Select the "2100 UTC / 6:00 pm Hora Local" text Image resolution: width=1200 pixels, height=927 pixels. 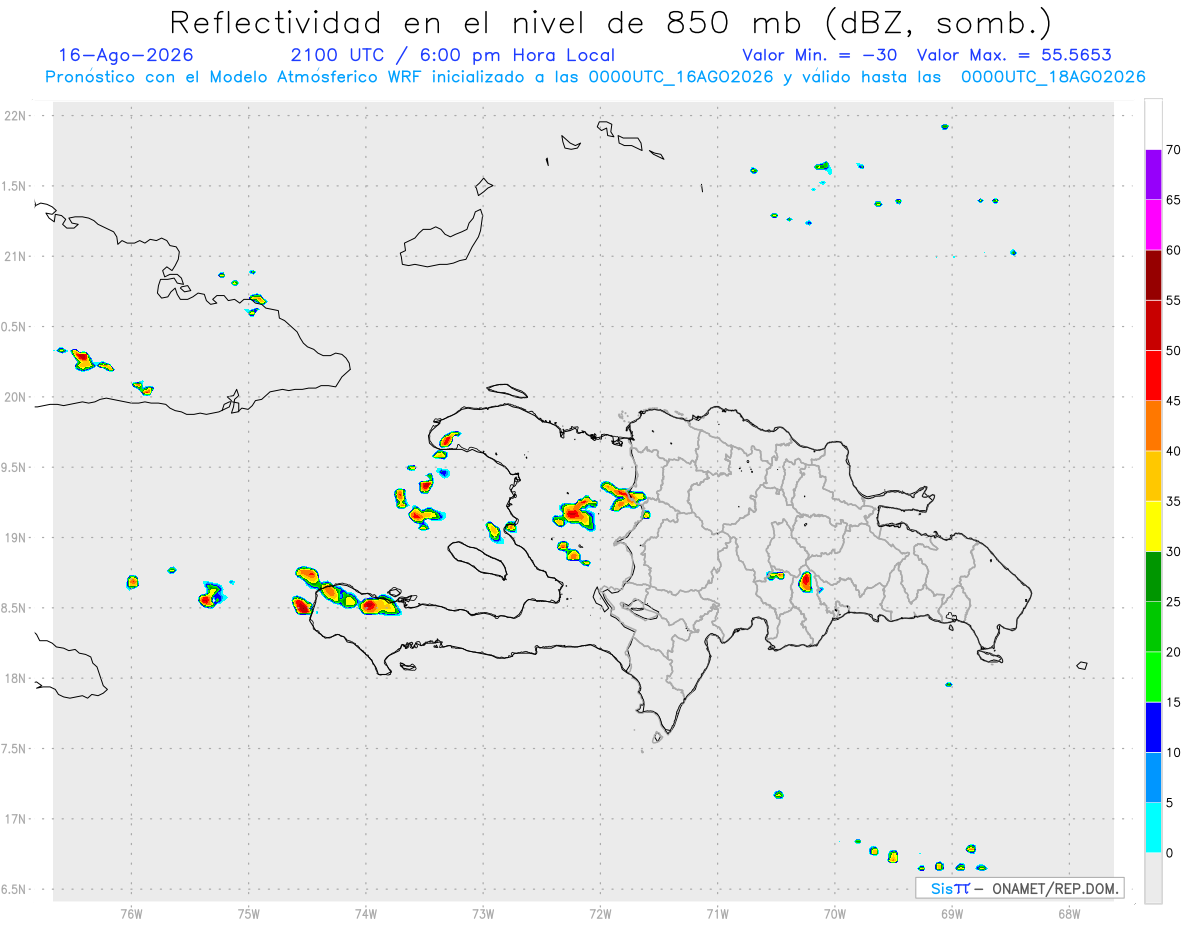452,55
